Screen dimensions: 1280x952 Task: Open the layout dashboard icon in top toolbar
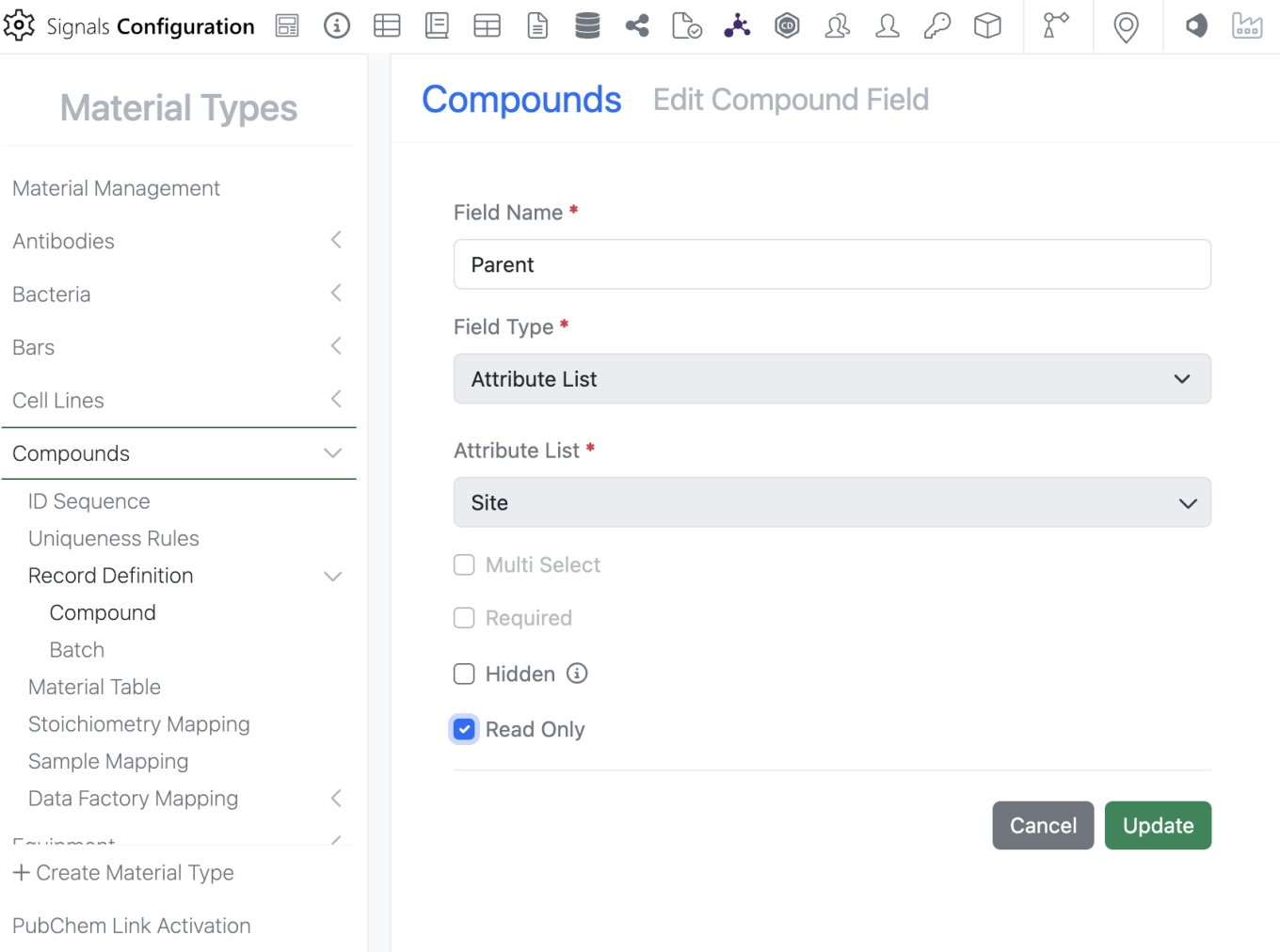tap(287, 25)
